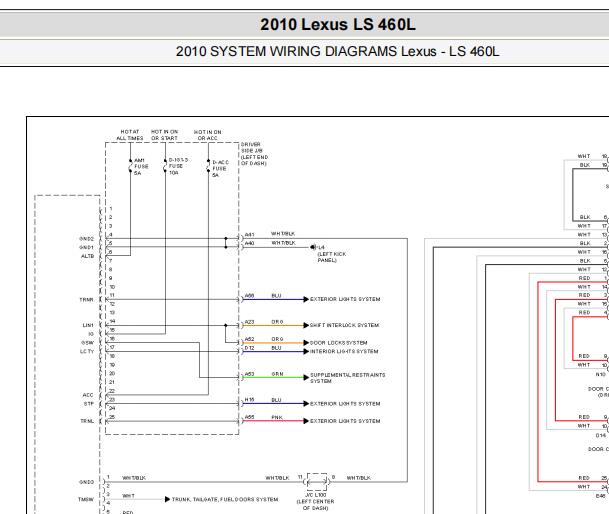Click the "LIN1" terminal label
This screenshot has width=609, height=514.
tap(88, 325)
